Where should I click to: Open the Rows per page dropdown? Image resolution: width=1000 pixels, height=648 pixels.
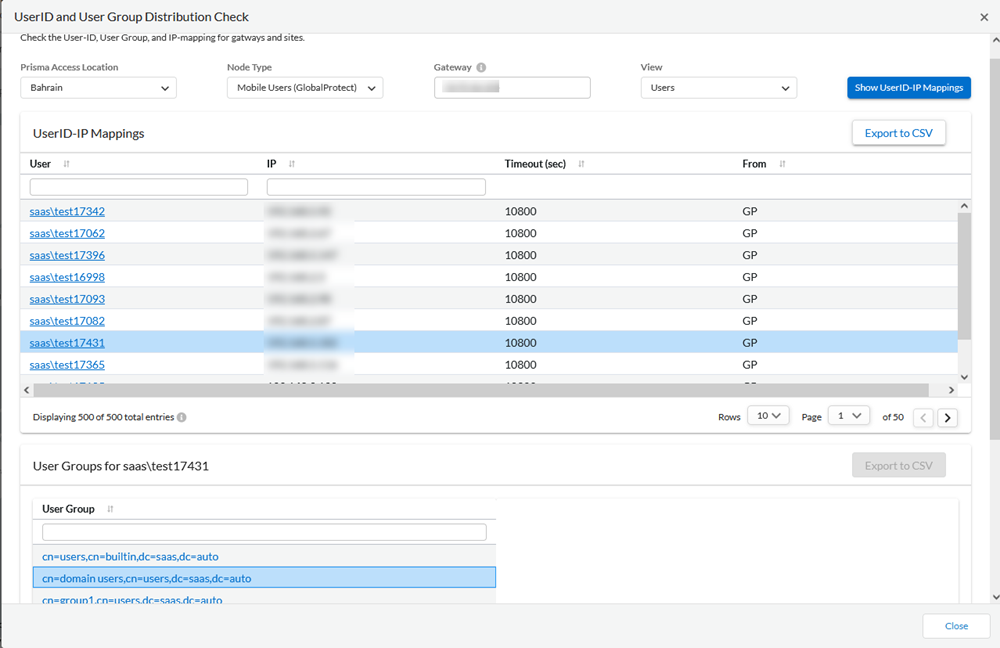click(768, 415)
